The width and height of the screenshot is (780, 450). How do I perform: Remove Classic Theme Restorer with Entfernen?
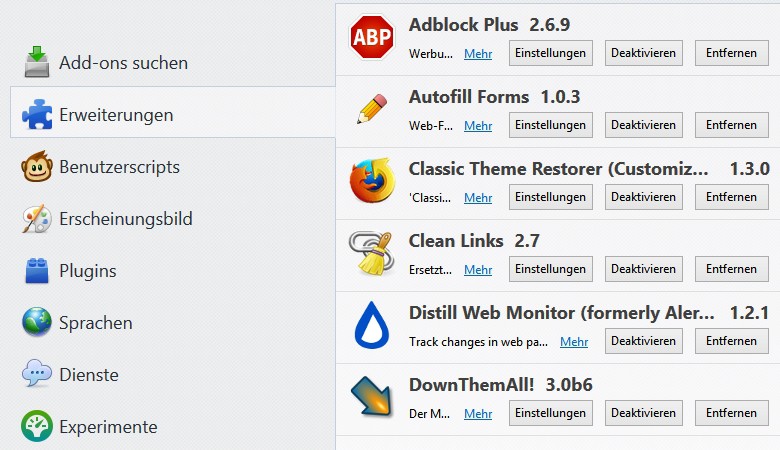(x=732, y=197)
